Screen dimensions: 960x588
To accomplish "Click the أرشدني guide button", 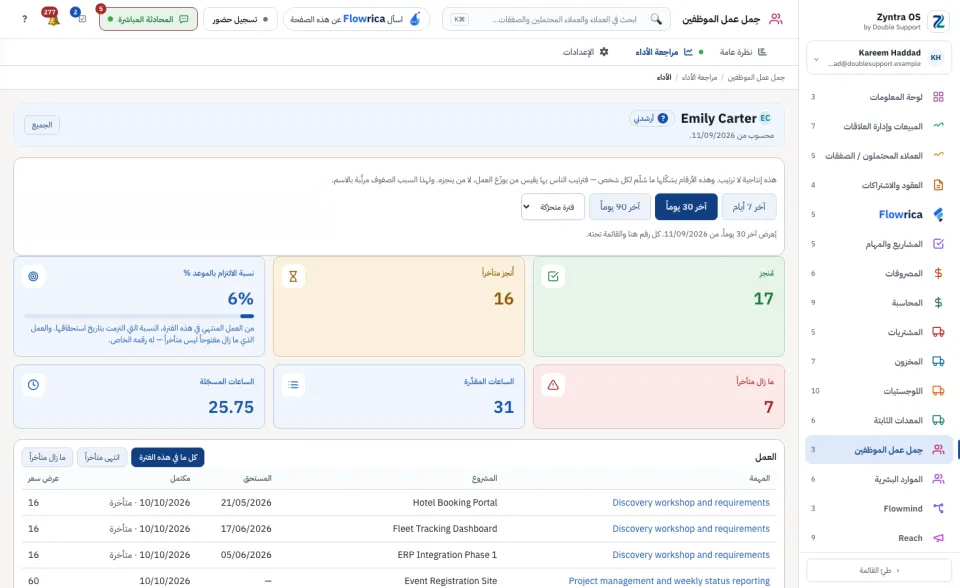I will 652,118.
